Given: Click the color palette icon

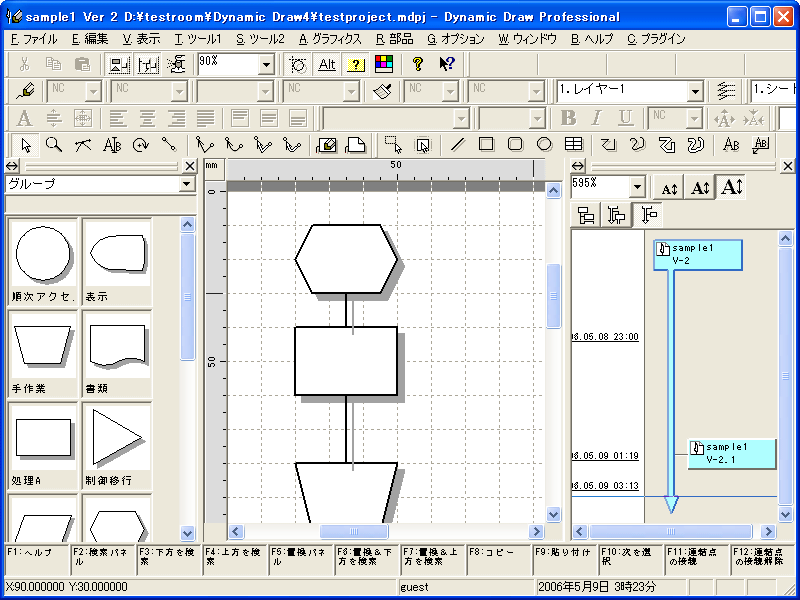Looking at the screenshot, I should [x=384, y=64].
